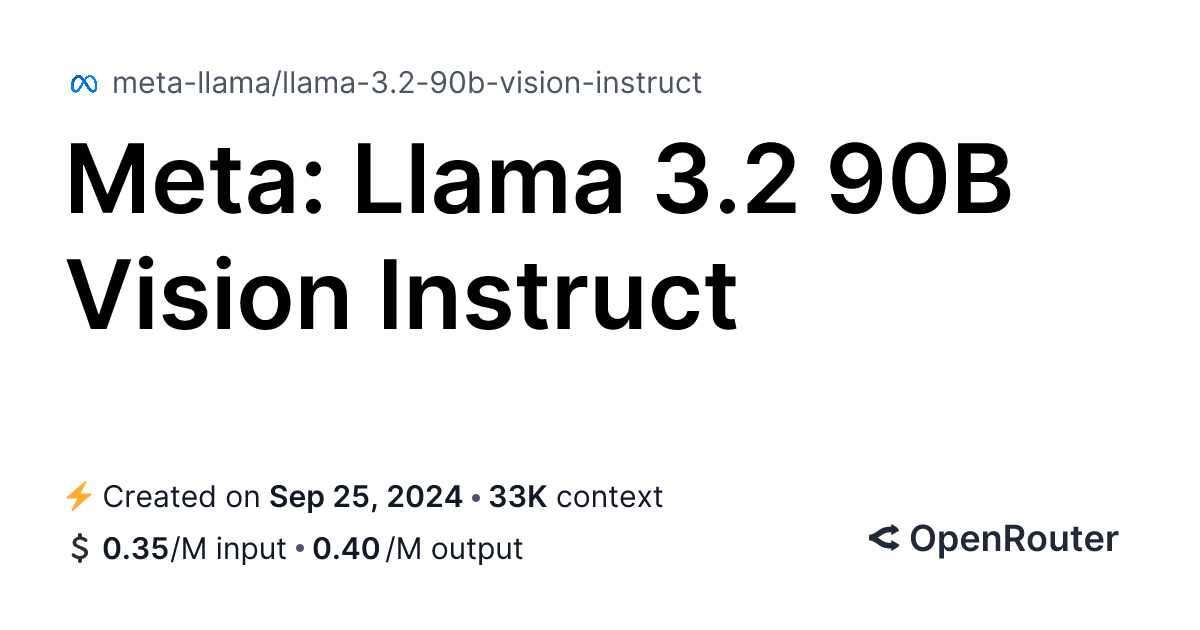Click the bullet separator before 33K
Screen dimensions: 1200x630
click(x=475, y=497)
